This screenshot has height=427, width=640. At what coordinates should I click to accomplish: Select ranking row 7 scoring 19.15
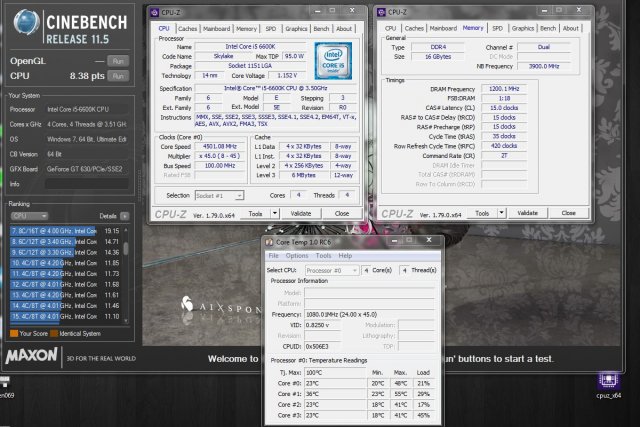pos(65,231)
